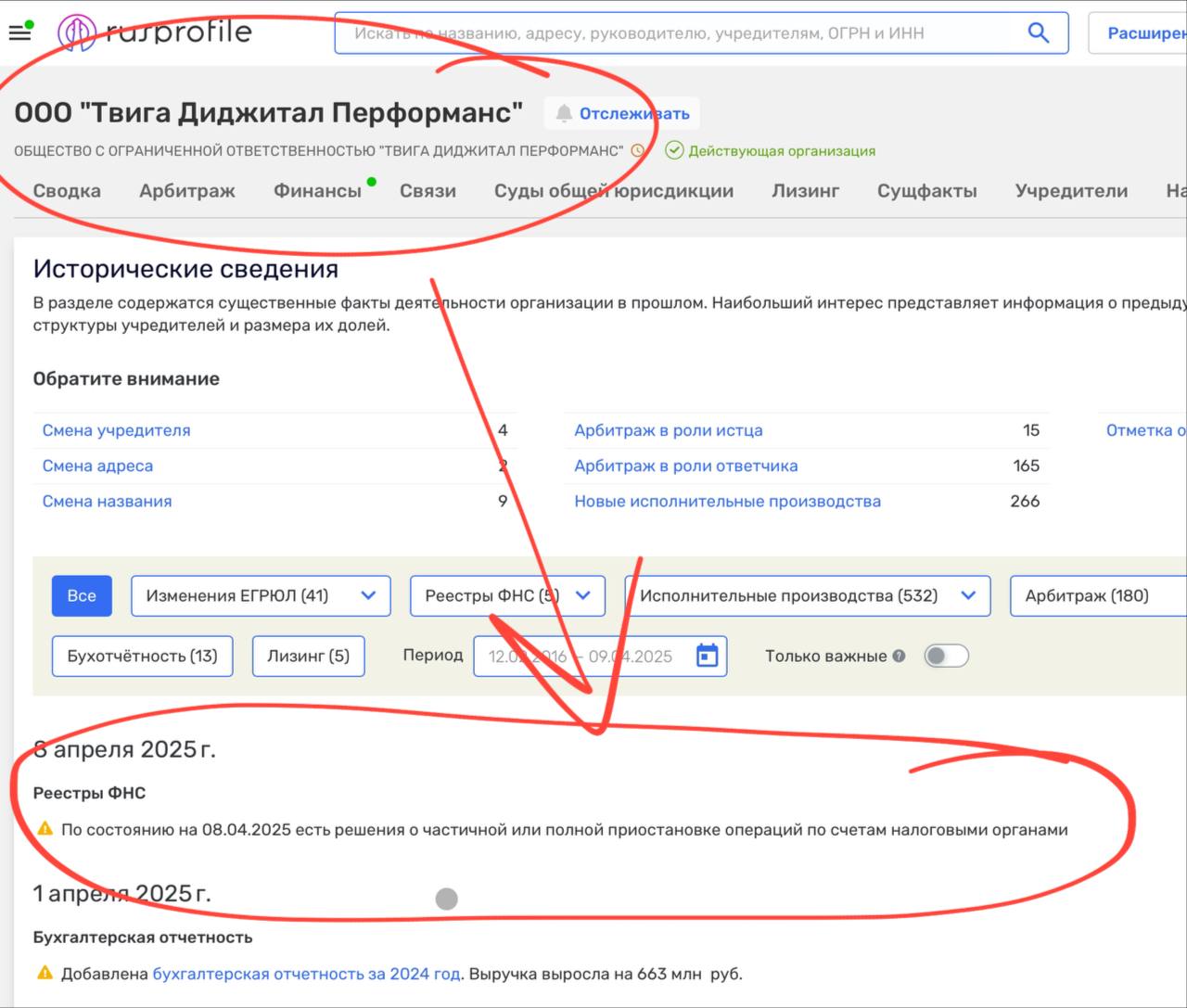Click in the company search field
The width and height of the screenshot is (1187, 1008).
(x=686, y=33)
